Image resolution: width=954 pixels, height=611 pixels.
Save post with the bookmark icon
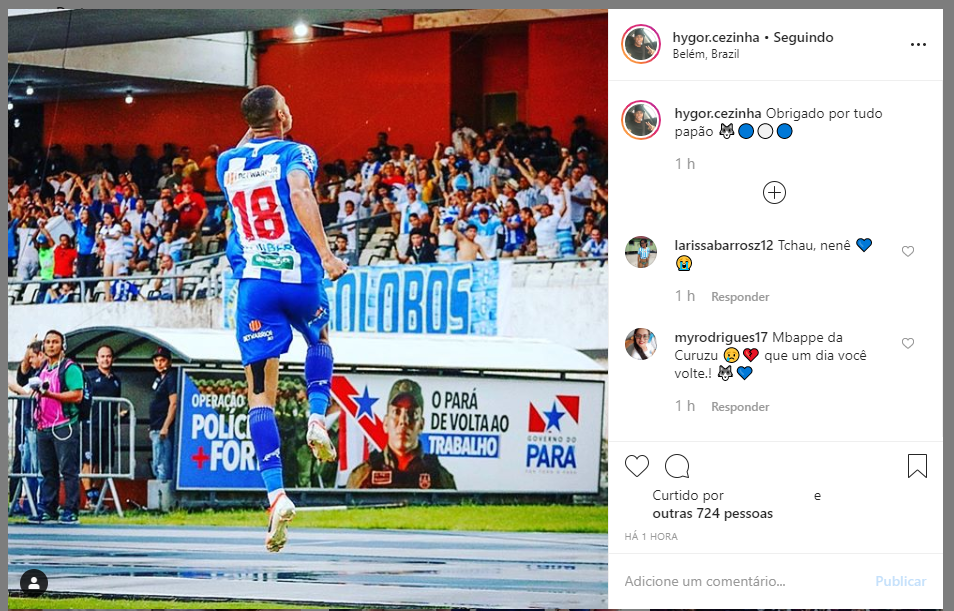click(917, 466)
